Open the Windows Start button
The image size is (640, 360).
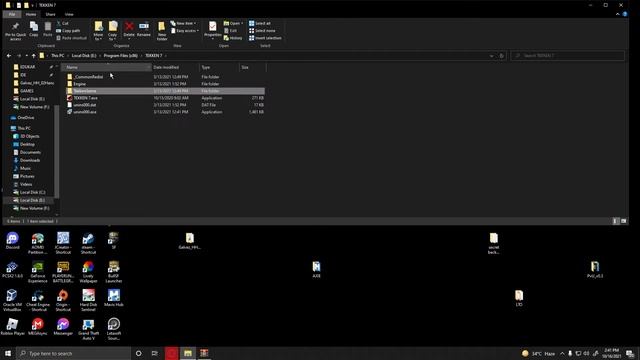click(x=8, y=353)
